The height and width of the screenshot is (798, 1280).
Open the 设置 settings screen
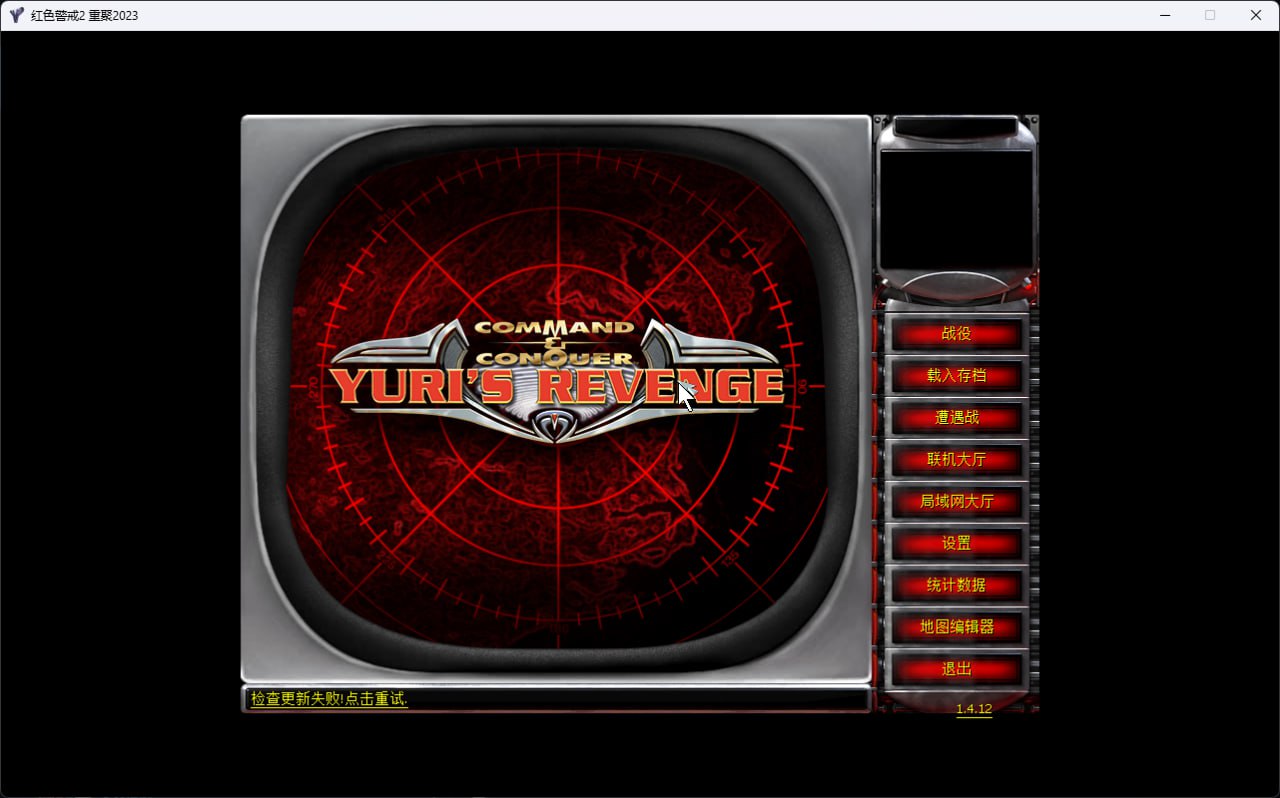click(x=956, y=544)
